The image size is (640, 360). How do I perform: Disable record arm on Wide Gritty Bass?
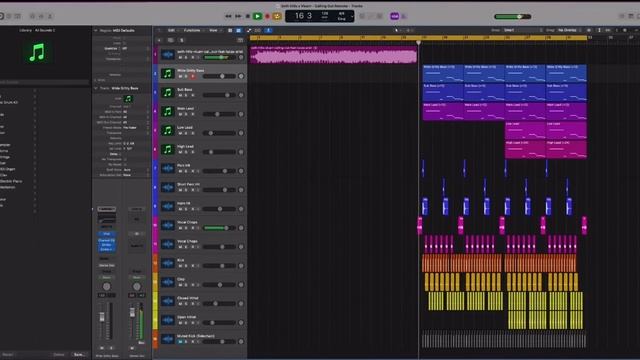coord(193,76)
